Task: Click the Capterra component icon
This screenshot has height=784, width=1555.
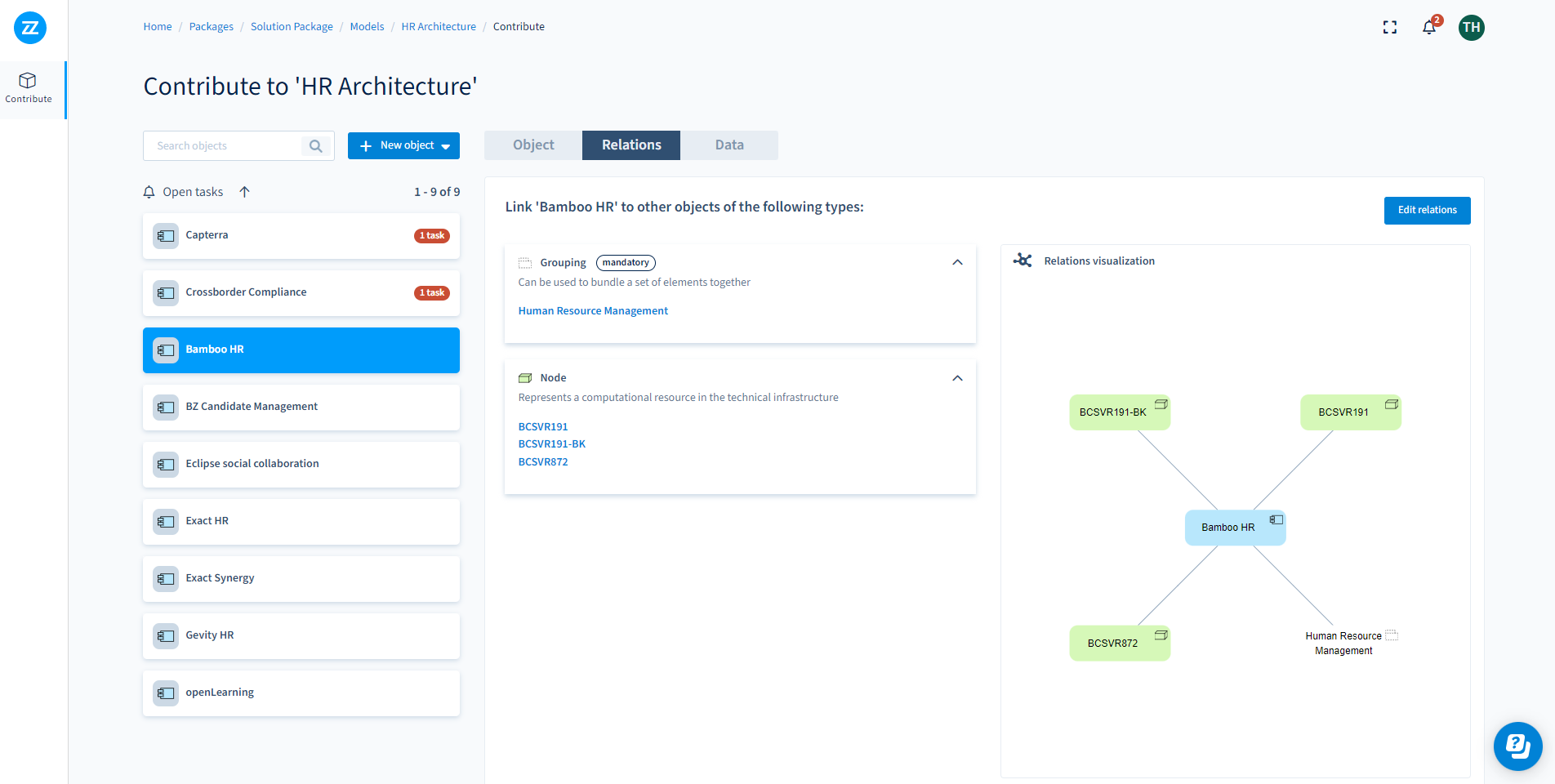Action: coord(166,236)
